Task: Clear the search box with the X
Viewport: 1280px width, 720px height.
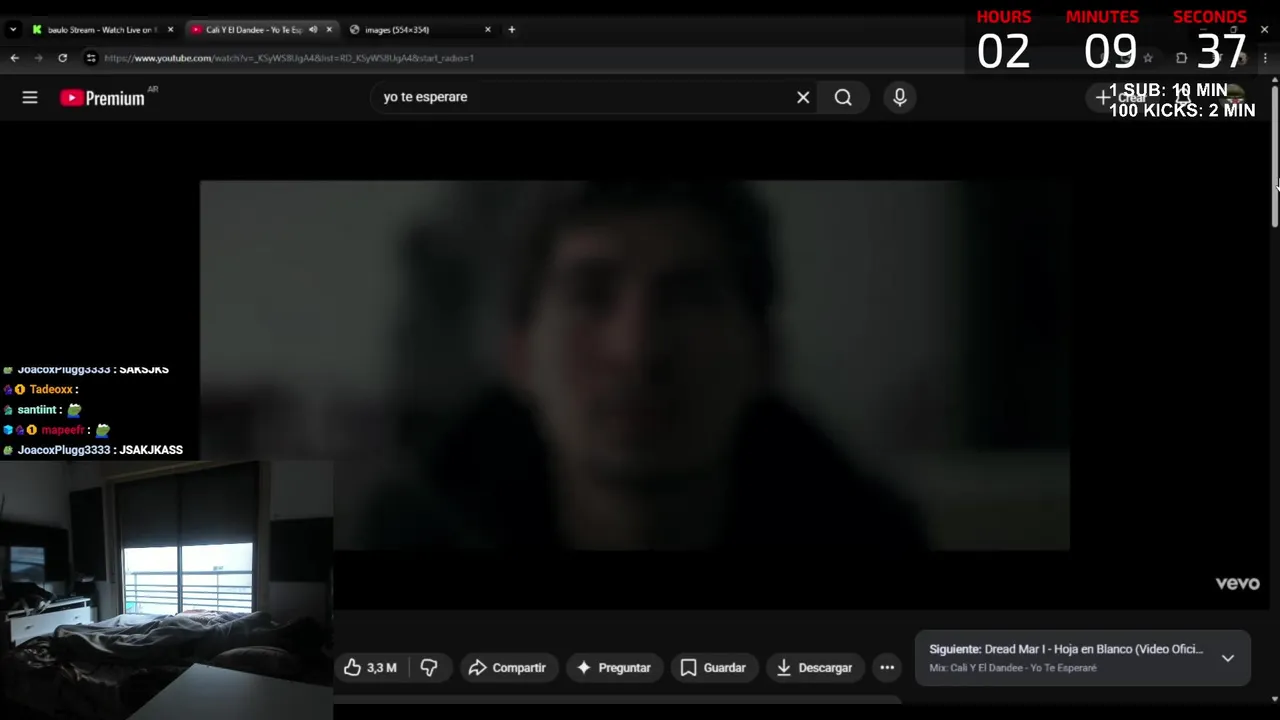Action: (803, 97)
